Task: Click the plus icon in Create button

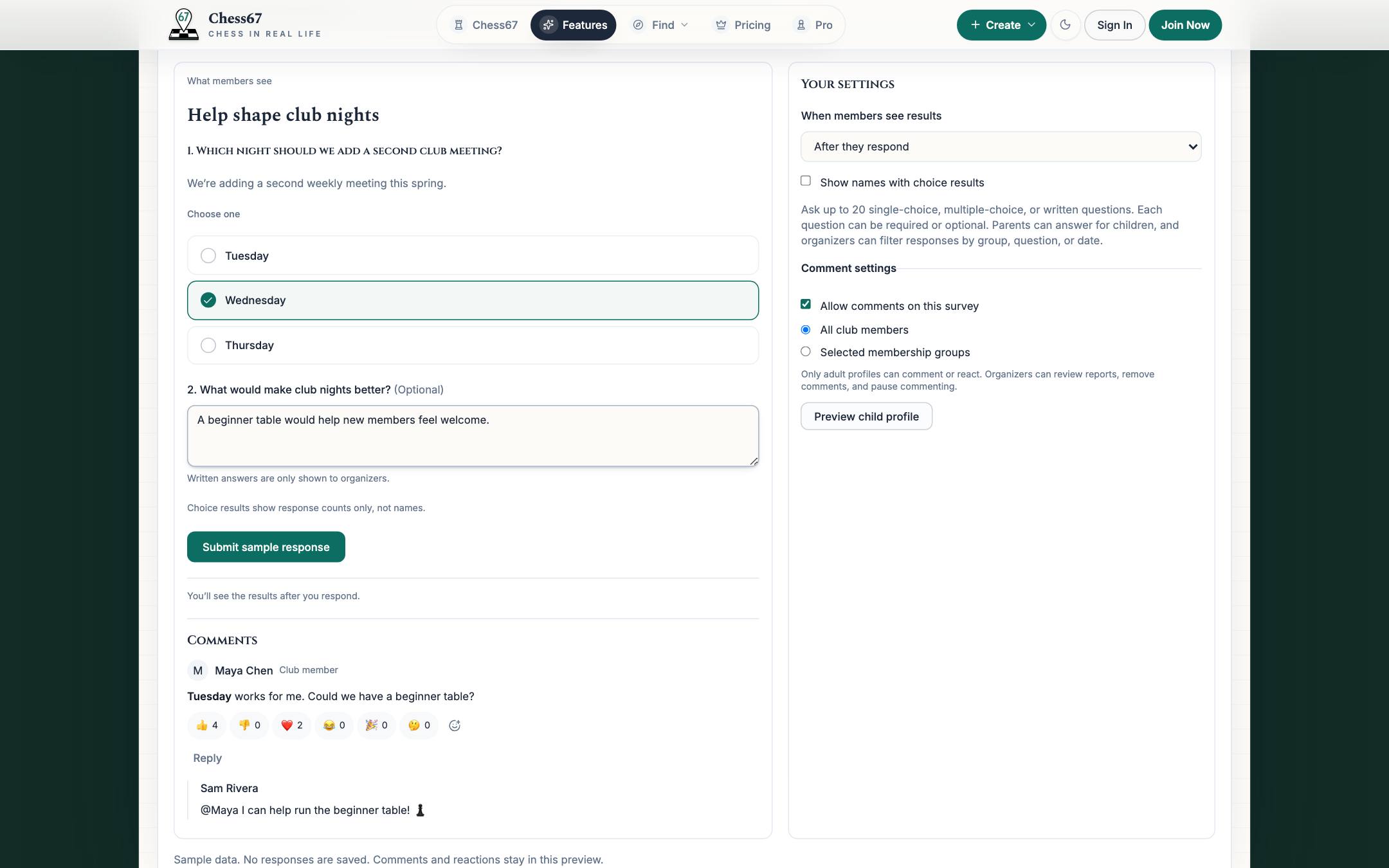Action: click(976, 25)
